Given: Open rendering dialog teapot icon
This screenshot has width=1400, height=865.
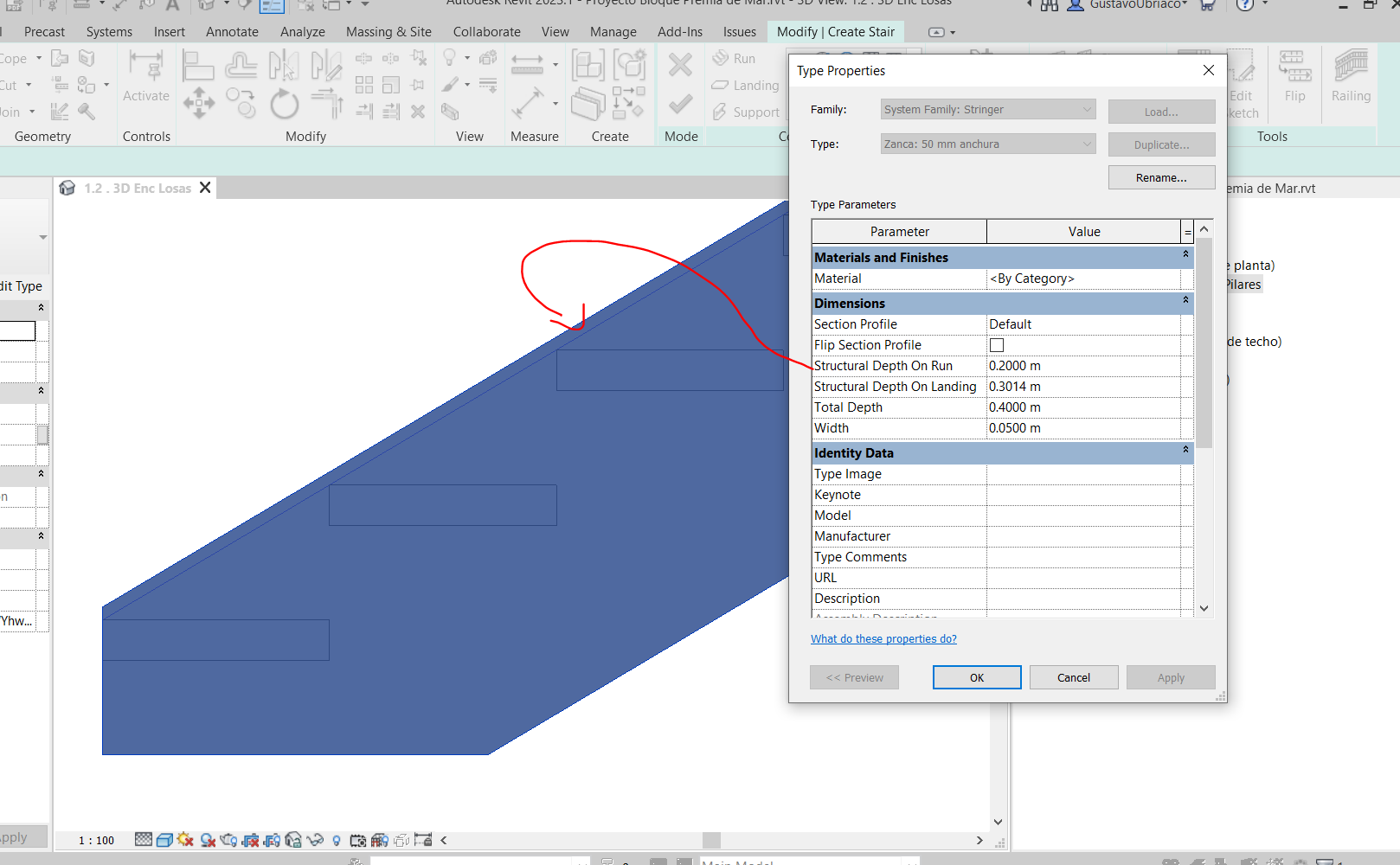Looking at the screenshot, I should pyautogui.click(x=229, y=839).
